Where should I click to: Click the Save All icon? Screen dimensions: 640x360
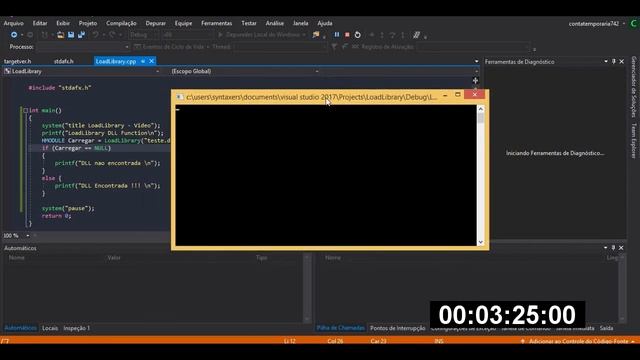pyautogui.click(x=81, y=35)
